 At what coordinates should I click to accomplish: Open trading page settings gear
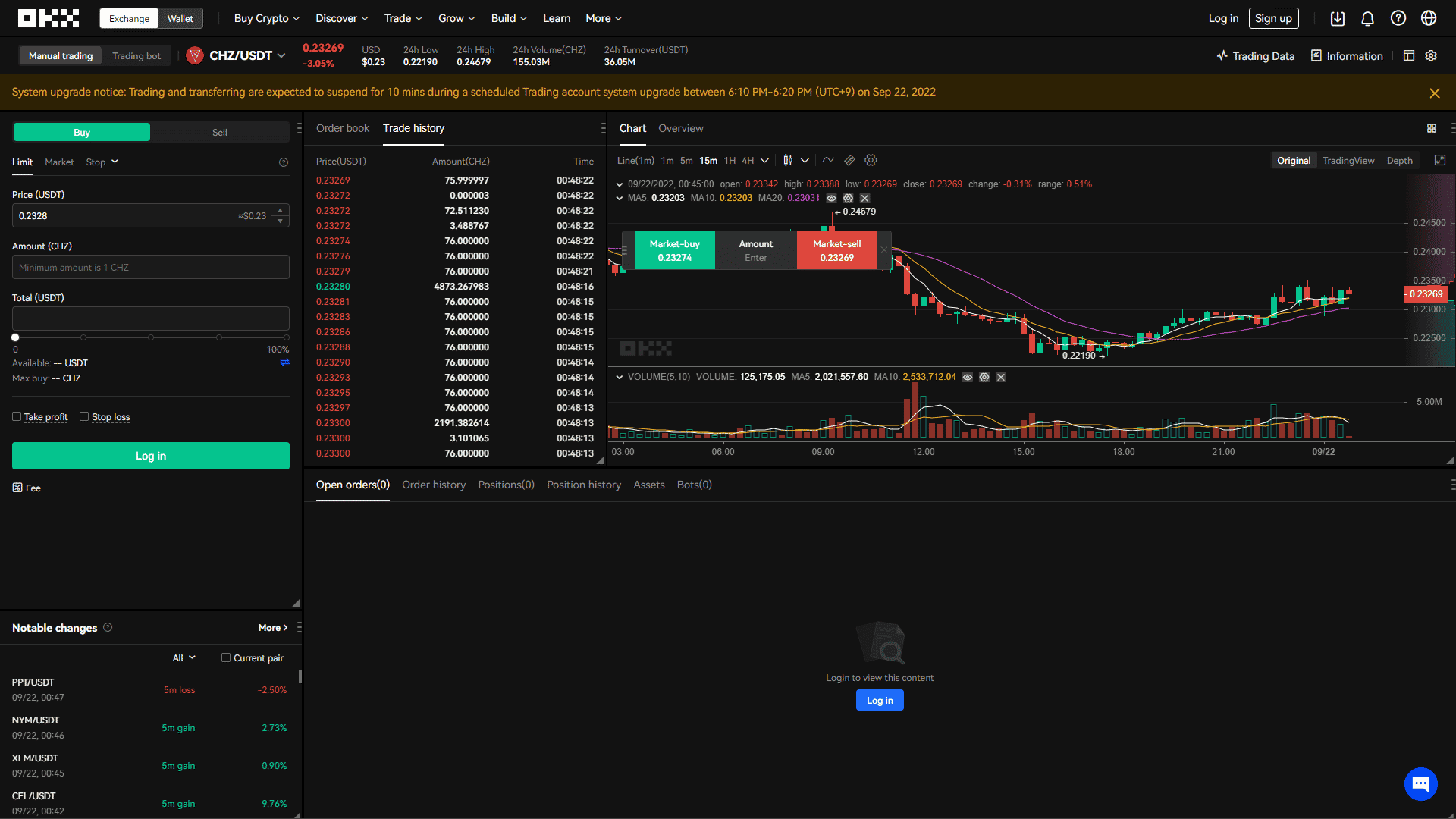point(1431,55)
